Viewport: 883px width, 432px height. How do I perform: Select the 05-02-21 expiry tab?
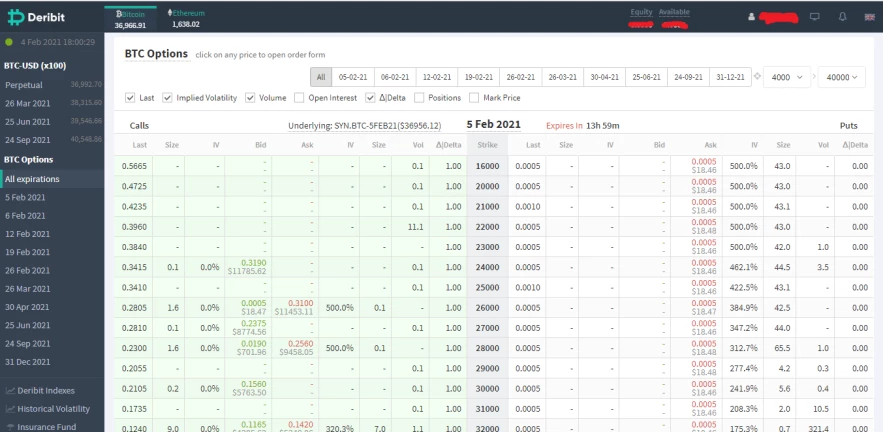(x=353, y=77)
